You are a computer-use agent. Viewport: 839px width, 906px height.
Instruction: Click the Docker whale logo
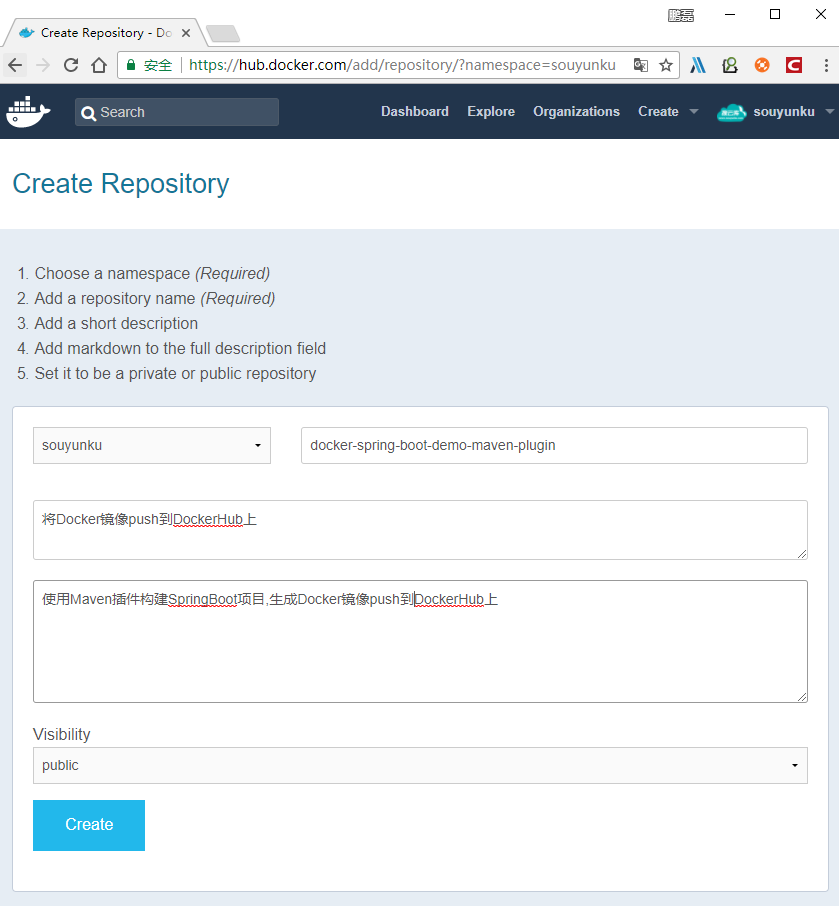[x=28, y=112]
